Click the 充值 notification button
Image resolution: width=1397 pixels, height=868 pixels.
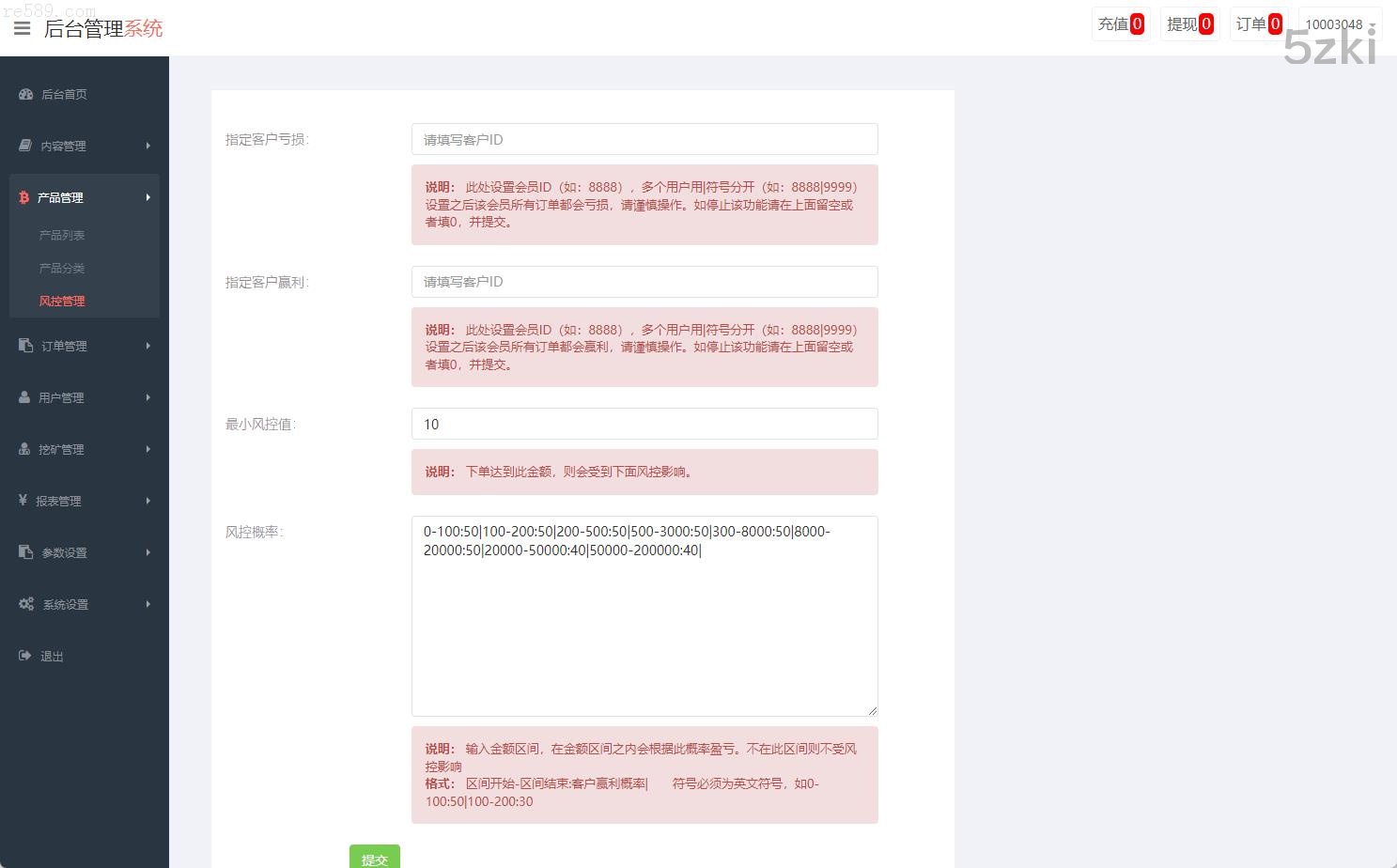(x=1121, y=24)
